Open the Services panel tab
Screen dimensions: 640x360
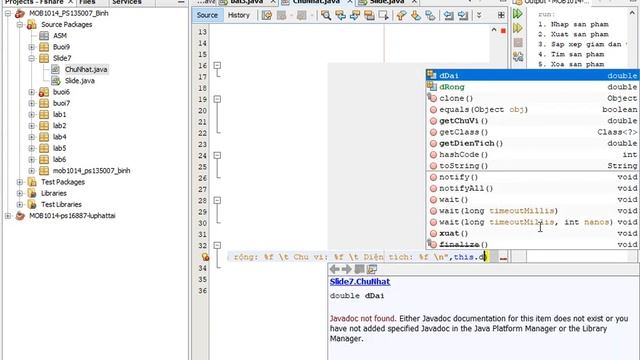[127, 2]
